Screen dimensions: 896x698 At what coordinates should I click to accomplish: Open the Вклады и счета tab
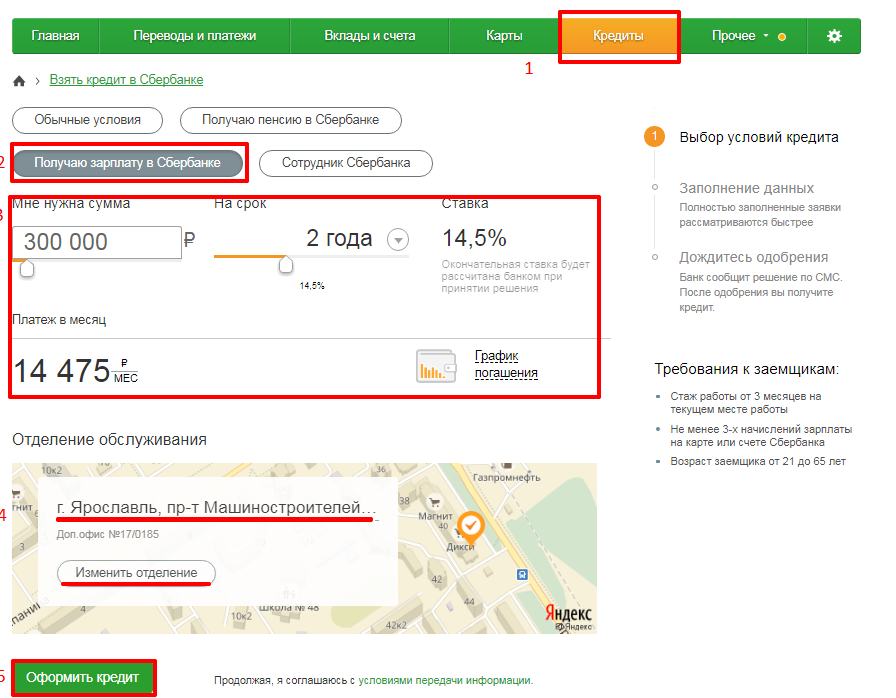[x=370, y=36]
